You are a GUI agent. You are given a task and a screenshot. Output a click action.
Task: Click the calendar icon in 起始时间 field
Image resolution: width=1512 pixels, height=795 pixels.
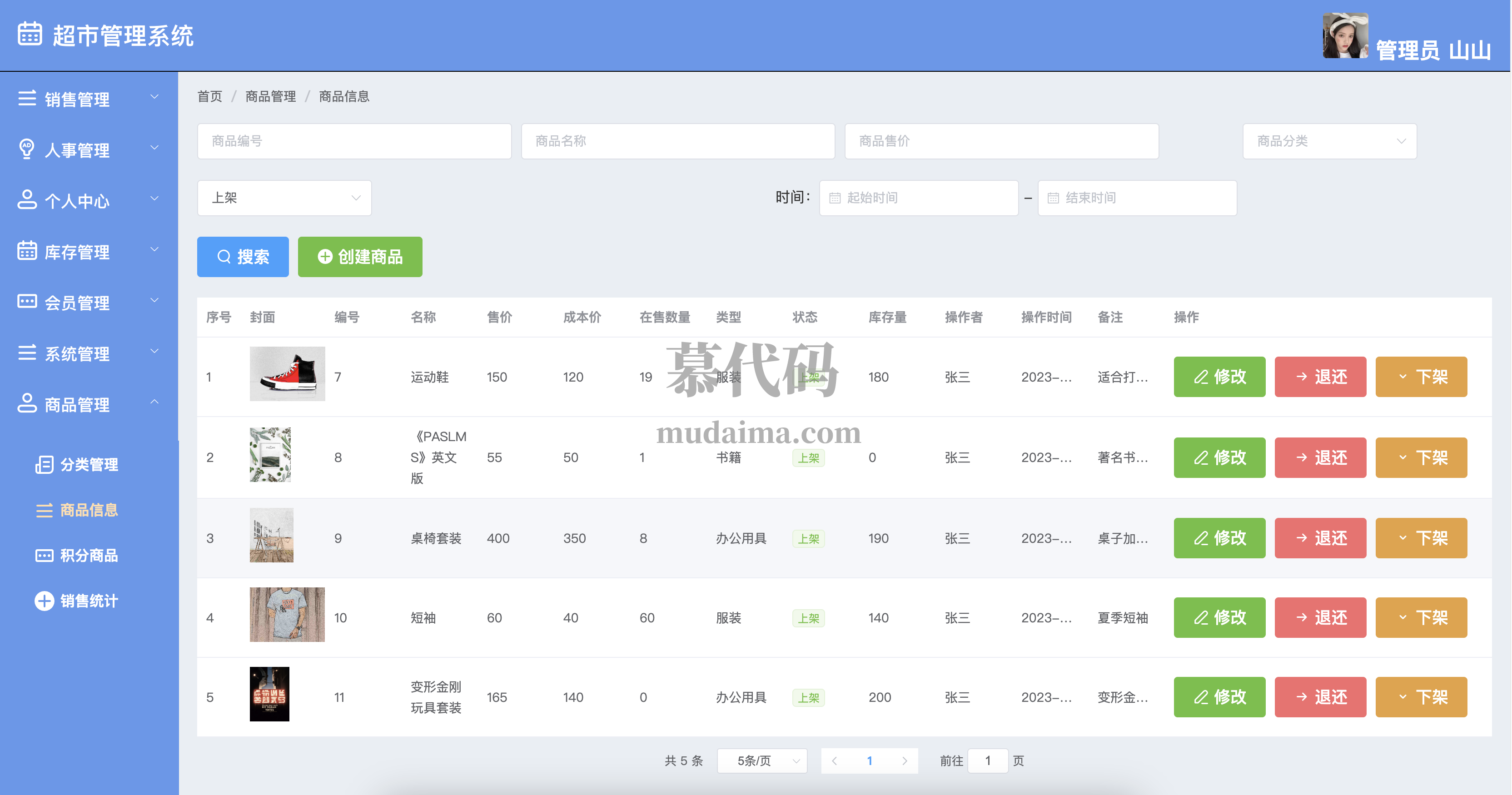[x=834, y=199]
